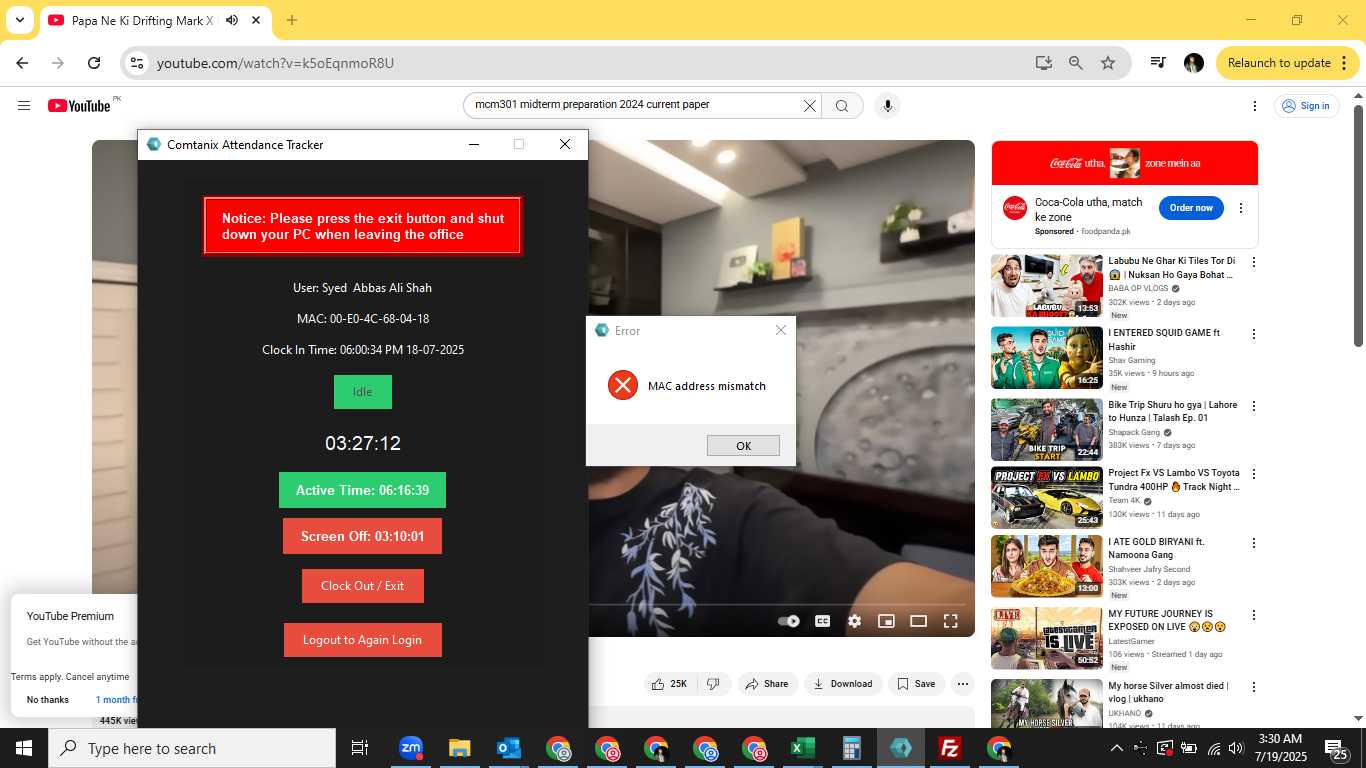This screenshot has height=768, width=1366.
Task: Open the Chrome profile avatar
Action: click(x=1194, y=63)
